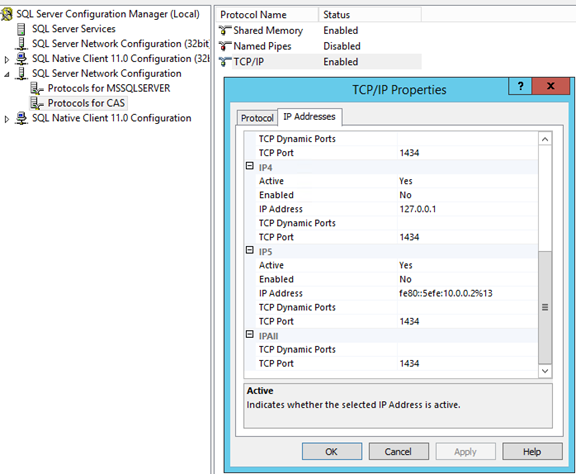This screenshot has width=576, height=474.
Task: Click the Shared Memory protocol icon
Action: click(225, 30)
